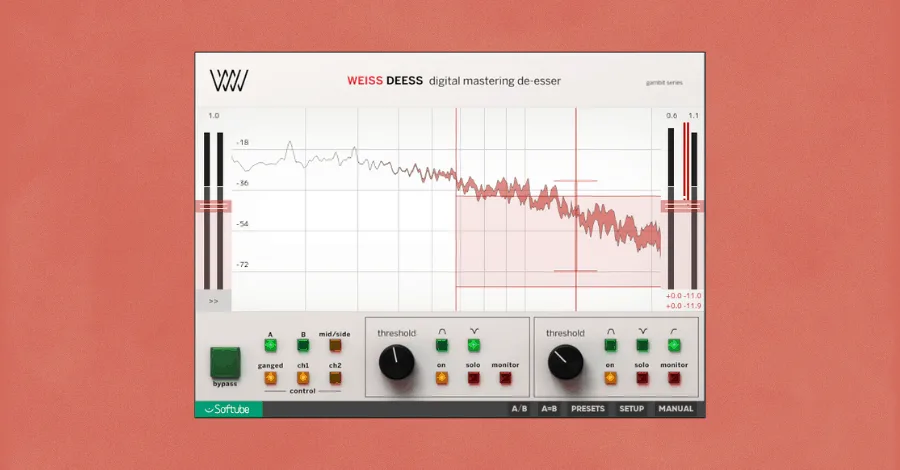Click the gambit series label
This screenshot has width=900, height=470.
point(664,83)
